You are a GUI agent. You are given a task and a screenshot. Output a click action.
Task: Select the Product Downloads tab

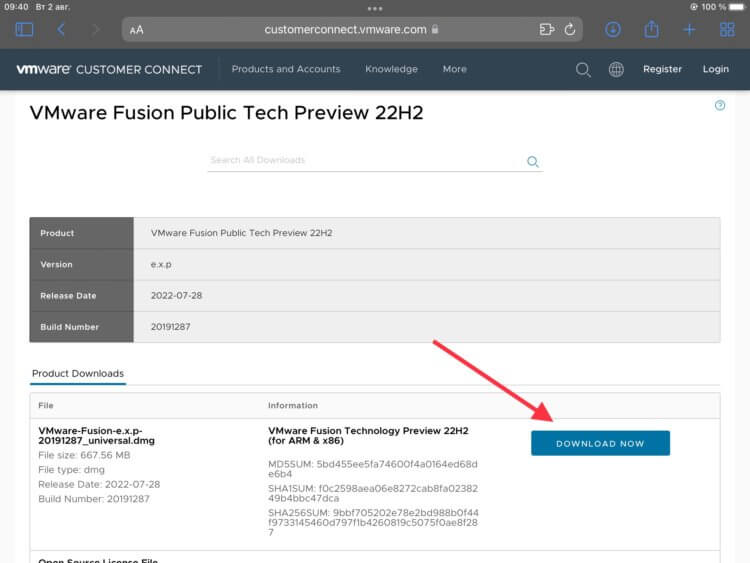point(78,373)
